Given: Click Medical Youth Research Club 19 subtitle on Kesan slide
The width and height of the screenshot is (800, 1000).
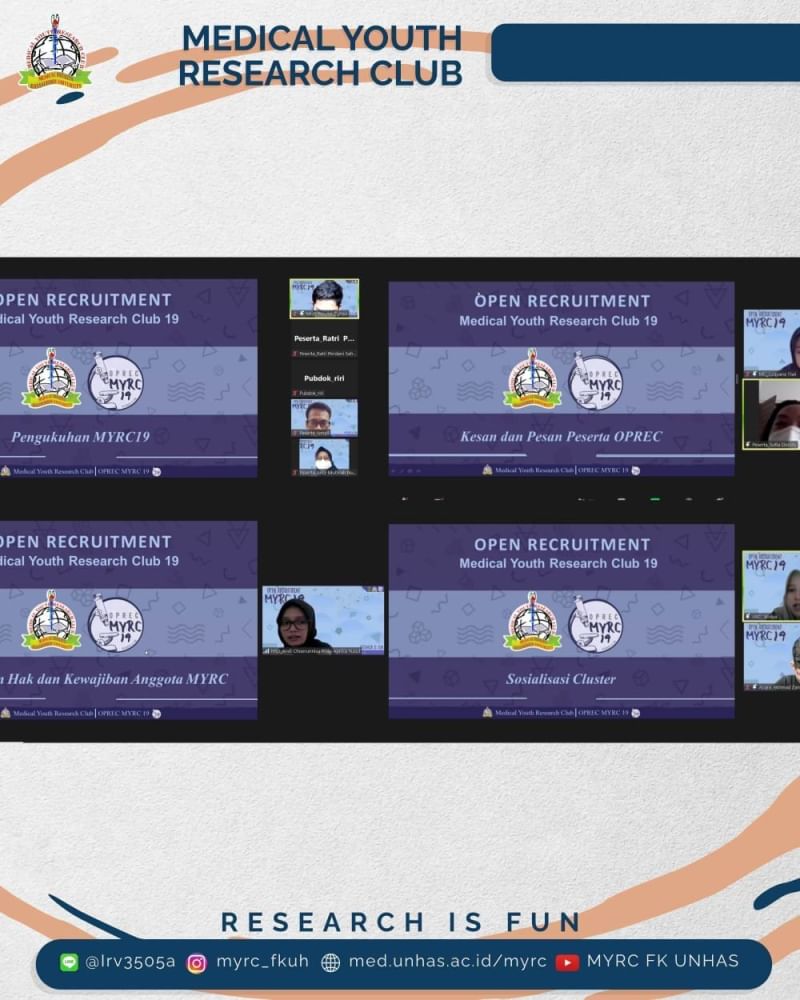Looking at the screenshot, I should click(x=558, y=321).
